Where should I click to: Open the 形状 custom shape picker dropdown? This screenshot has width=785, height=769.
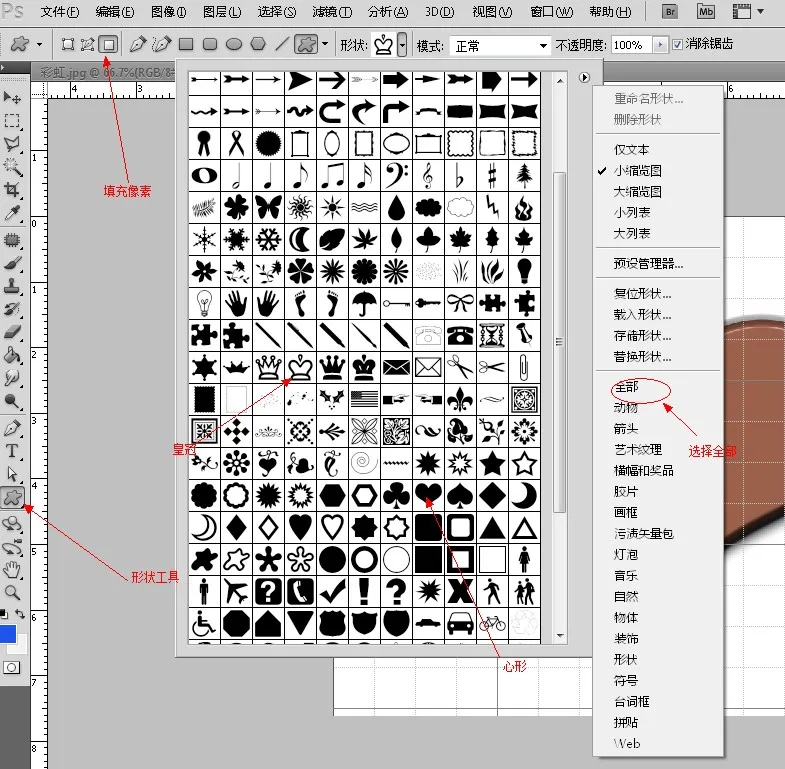coord(402,45)
